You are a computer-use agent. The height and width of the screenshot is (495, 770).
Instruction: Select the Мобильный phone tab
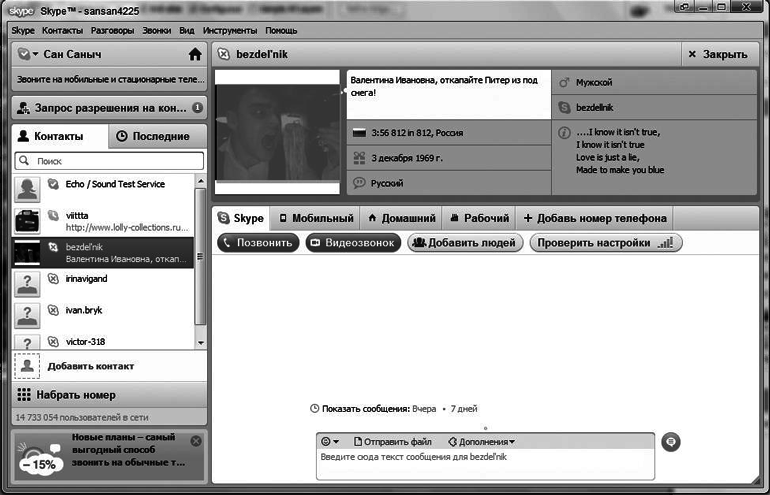click(x=316, y=218)
